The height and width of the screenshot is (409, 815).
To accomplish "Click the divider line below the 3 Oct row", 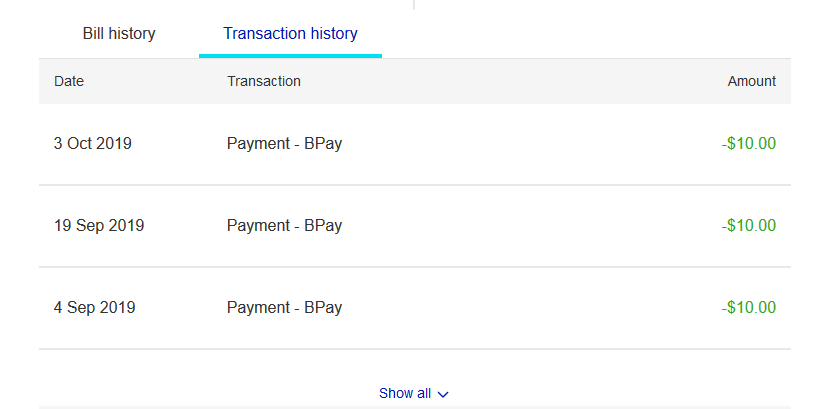I will coord(415,185).
